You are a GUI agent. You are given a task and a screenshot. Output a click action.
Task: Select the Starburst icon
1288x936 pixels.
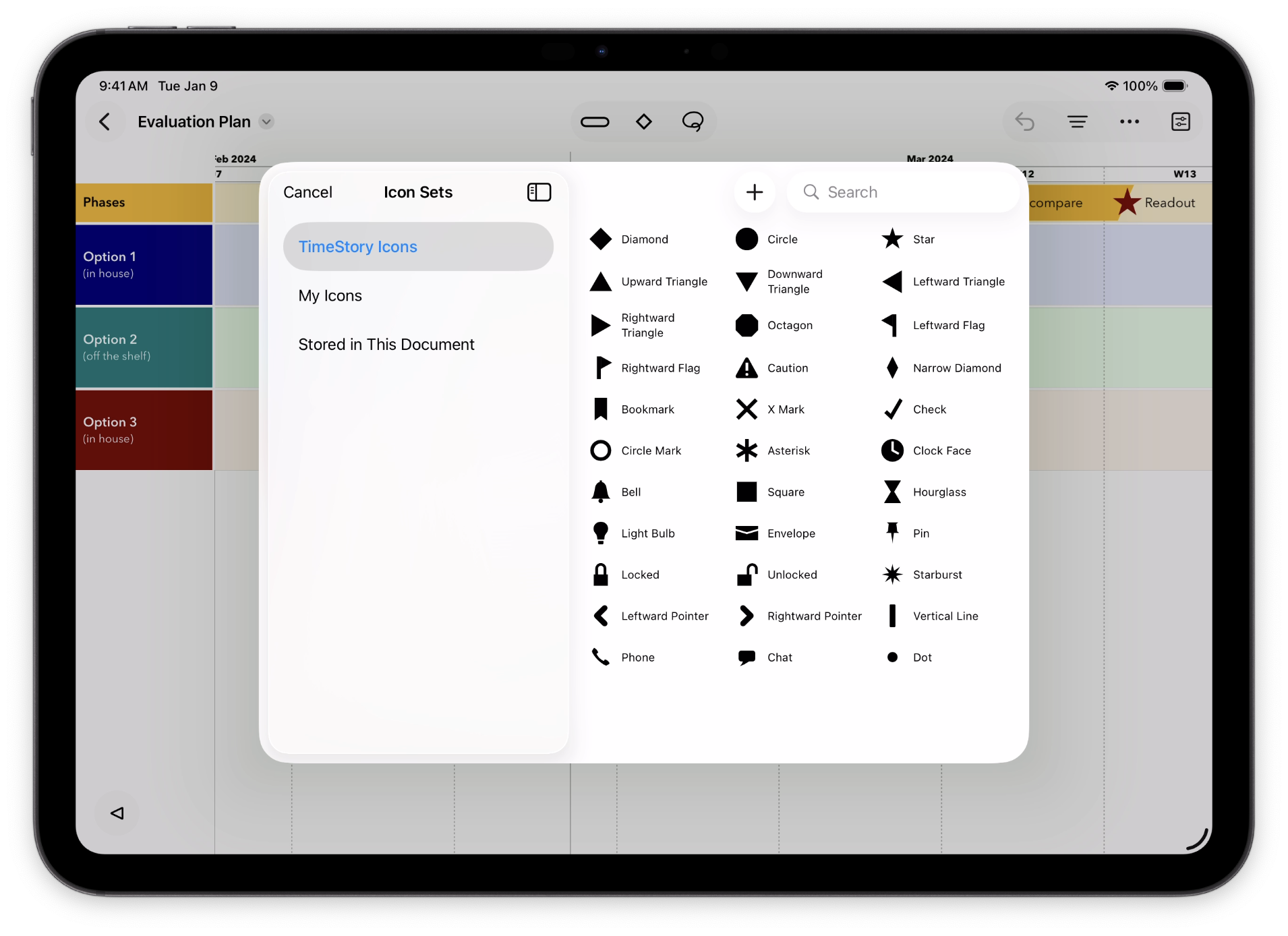pos(892,575)
